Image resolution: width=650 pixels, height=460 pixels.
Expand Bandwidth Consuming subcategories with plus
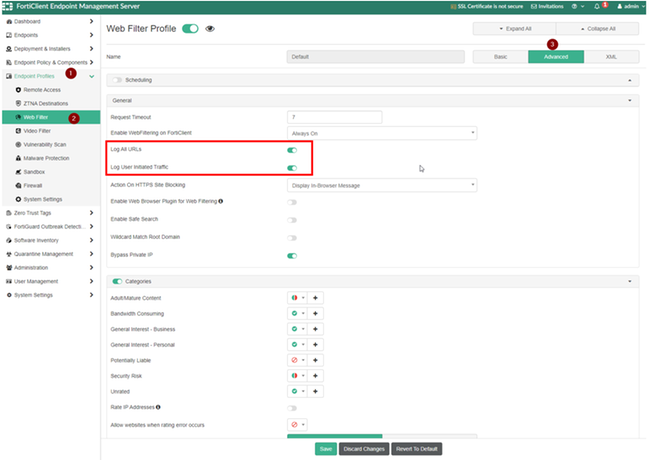pyautogui.click(x=315, y=314)
